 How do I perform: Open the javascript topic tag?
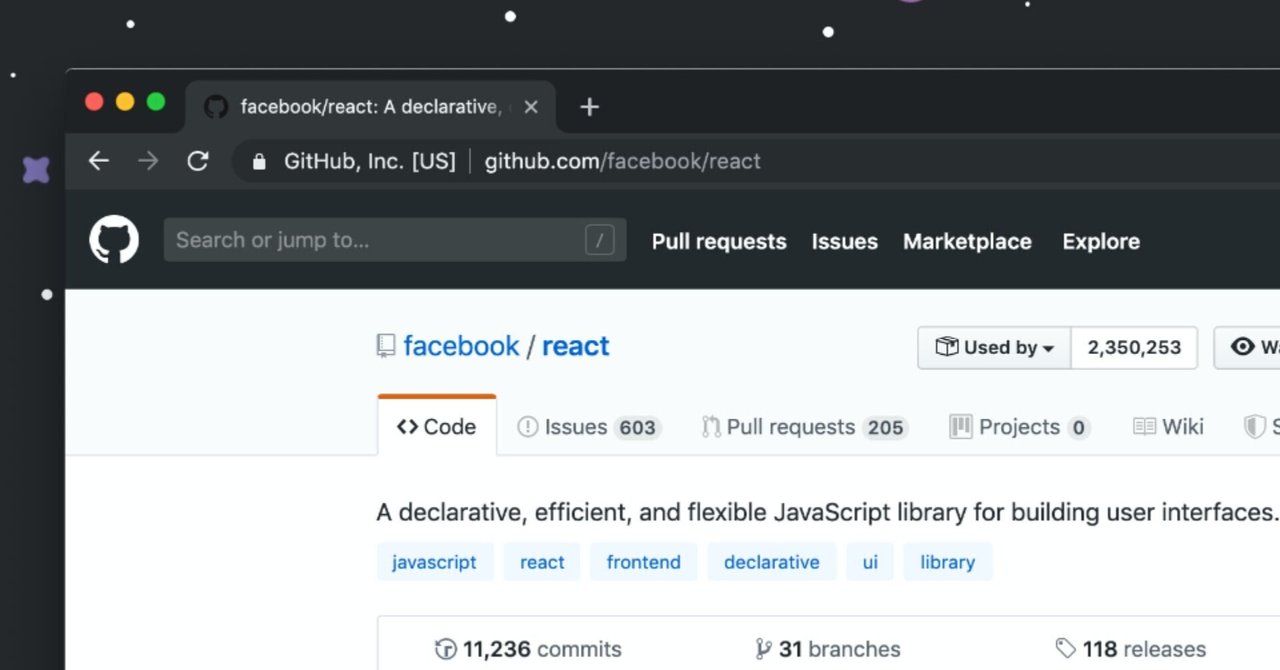435,562
